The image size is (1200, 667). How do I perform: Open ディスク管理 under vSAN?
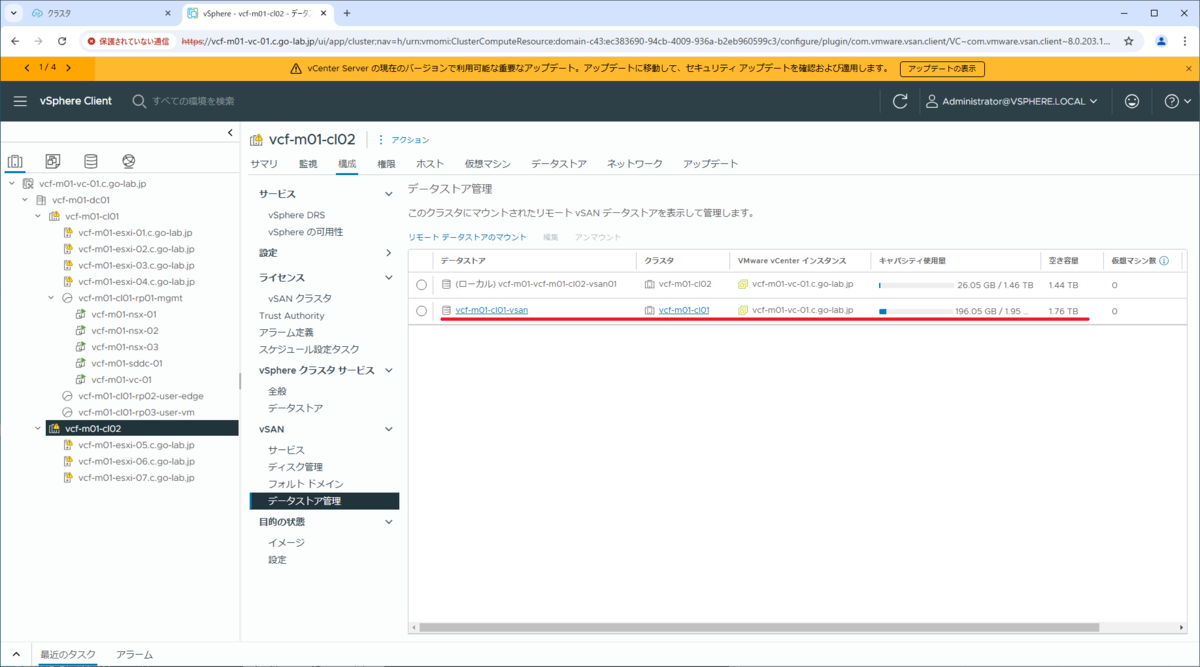[295, 467]
